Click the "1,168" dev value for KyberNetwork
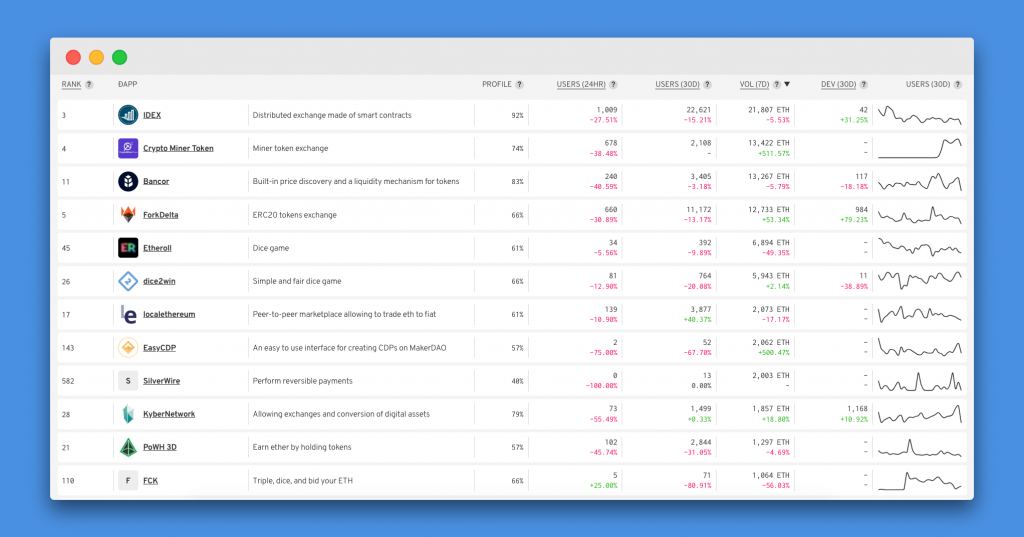1024x537 pixels. [x=857, y=409]
